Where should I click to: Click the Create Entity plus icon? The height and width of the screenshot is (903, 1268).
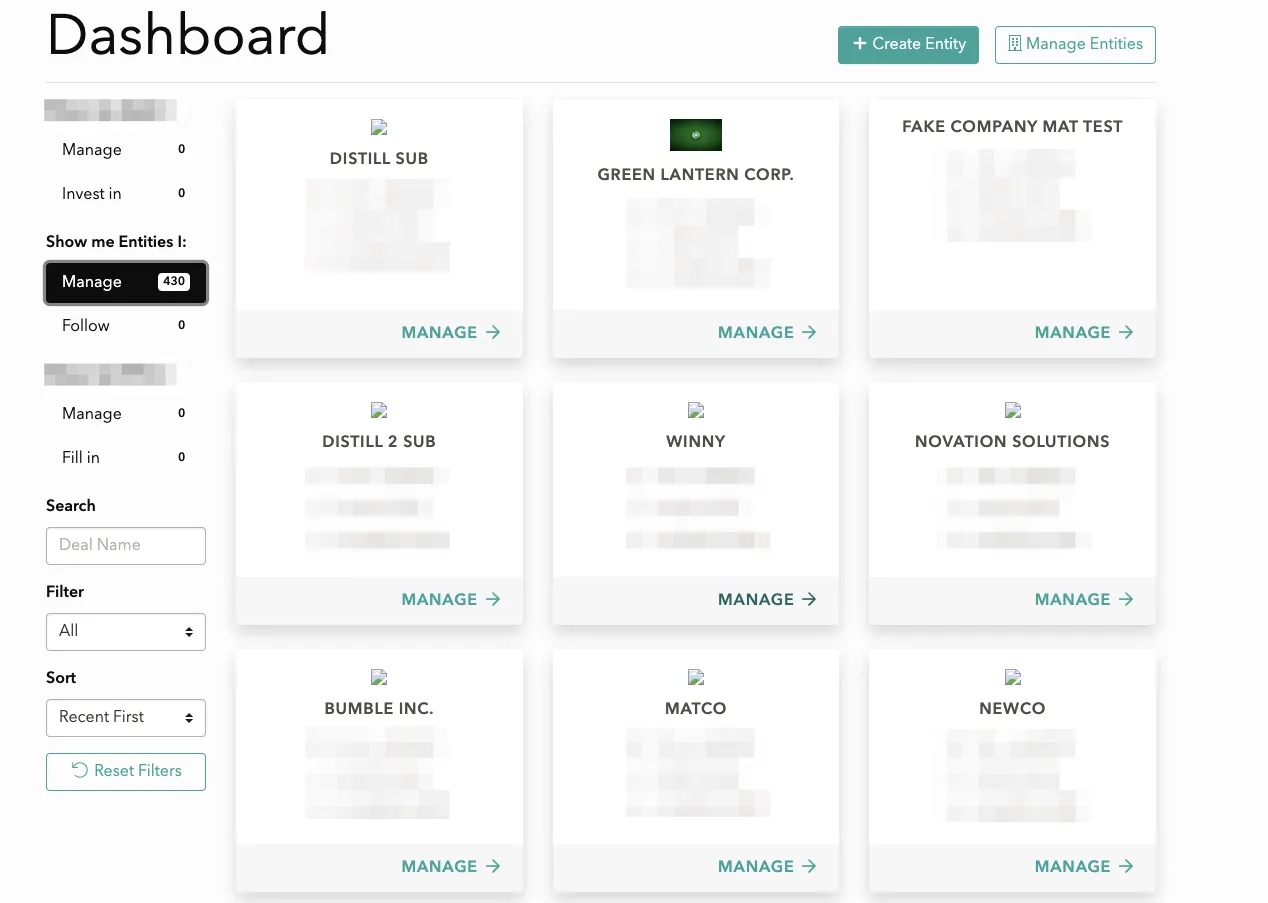[x=858, y=44]
